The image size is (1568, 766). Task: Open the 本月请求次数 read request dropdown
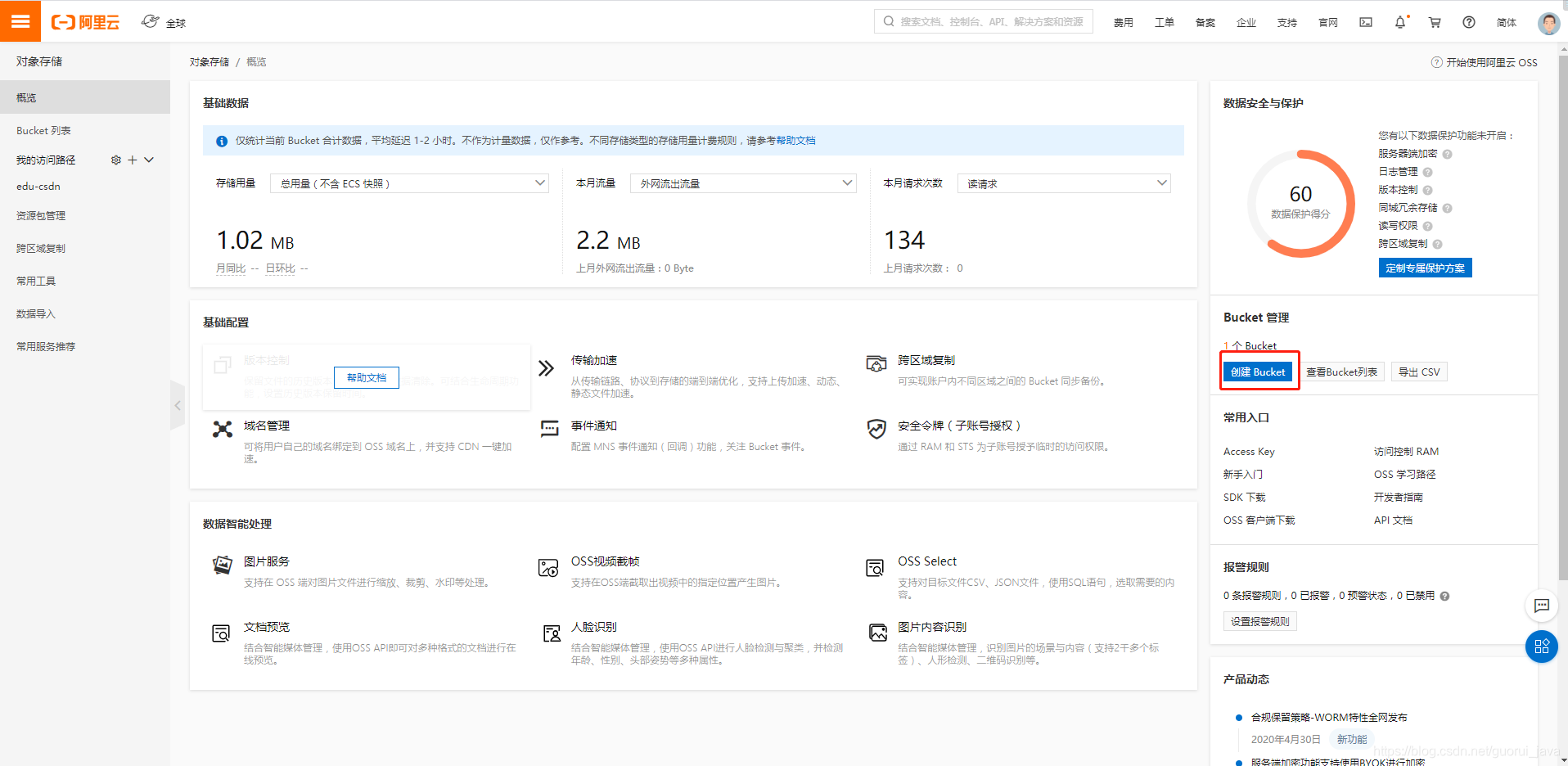(x=1064, y=183)
